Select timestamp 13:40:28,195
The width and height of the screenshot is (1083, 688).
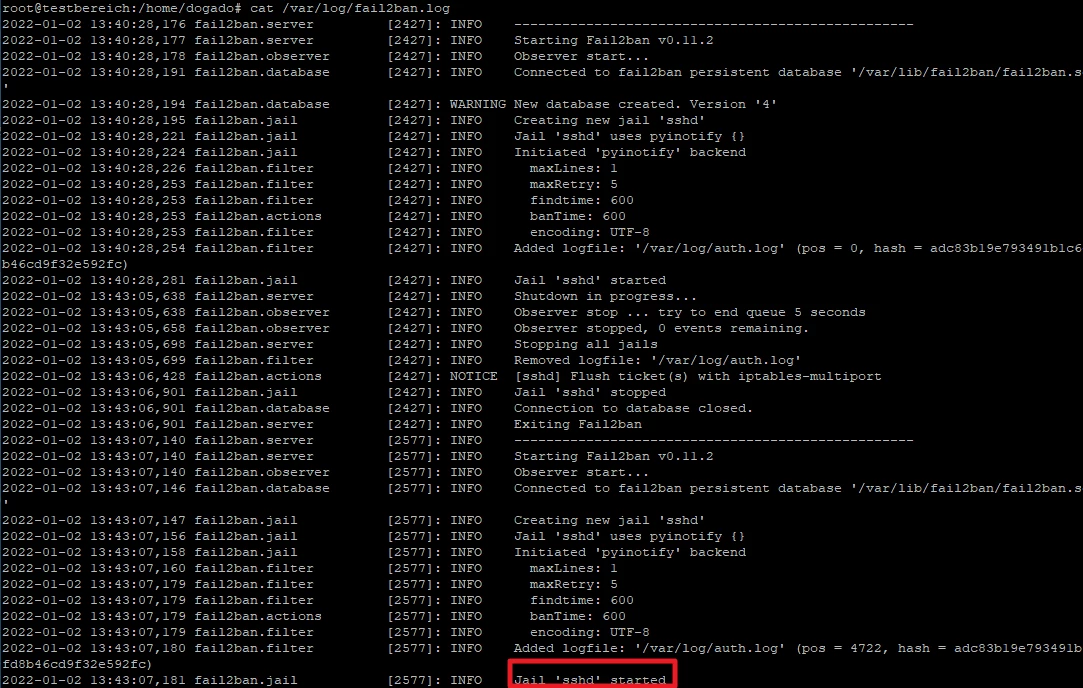click(x=137, y=120)
